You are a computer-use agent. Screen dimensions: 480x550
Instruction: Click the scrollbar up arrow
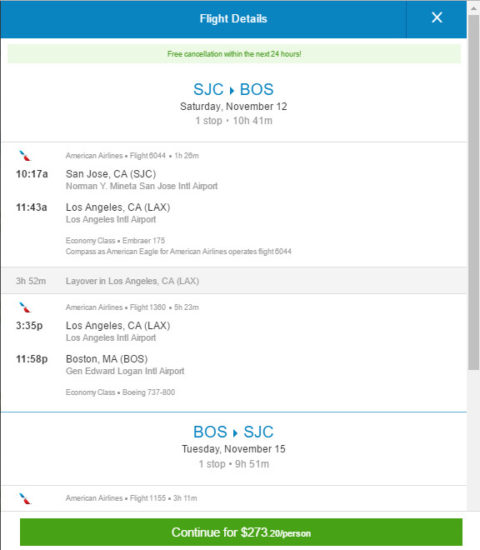tap(474, 8)
